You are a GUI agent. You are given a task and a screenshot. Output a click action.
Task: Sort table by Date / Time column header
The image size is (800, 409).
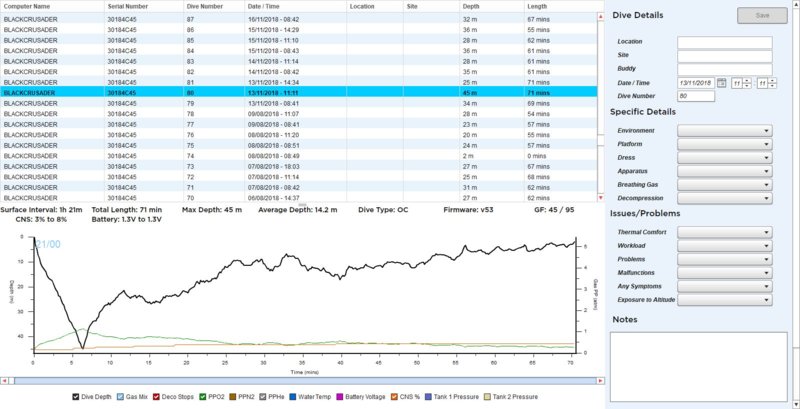(x=294, y=6)
